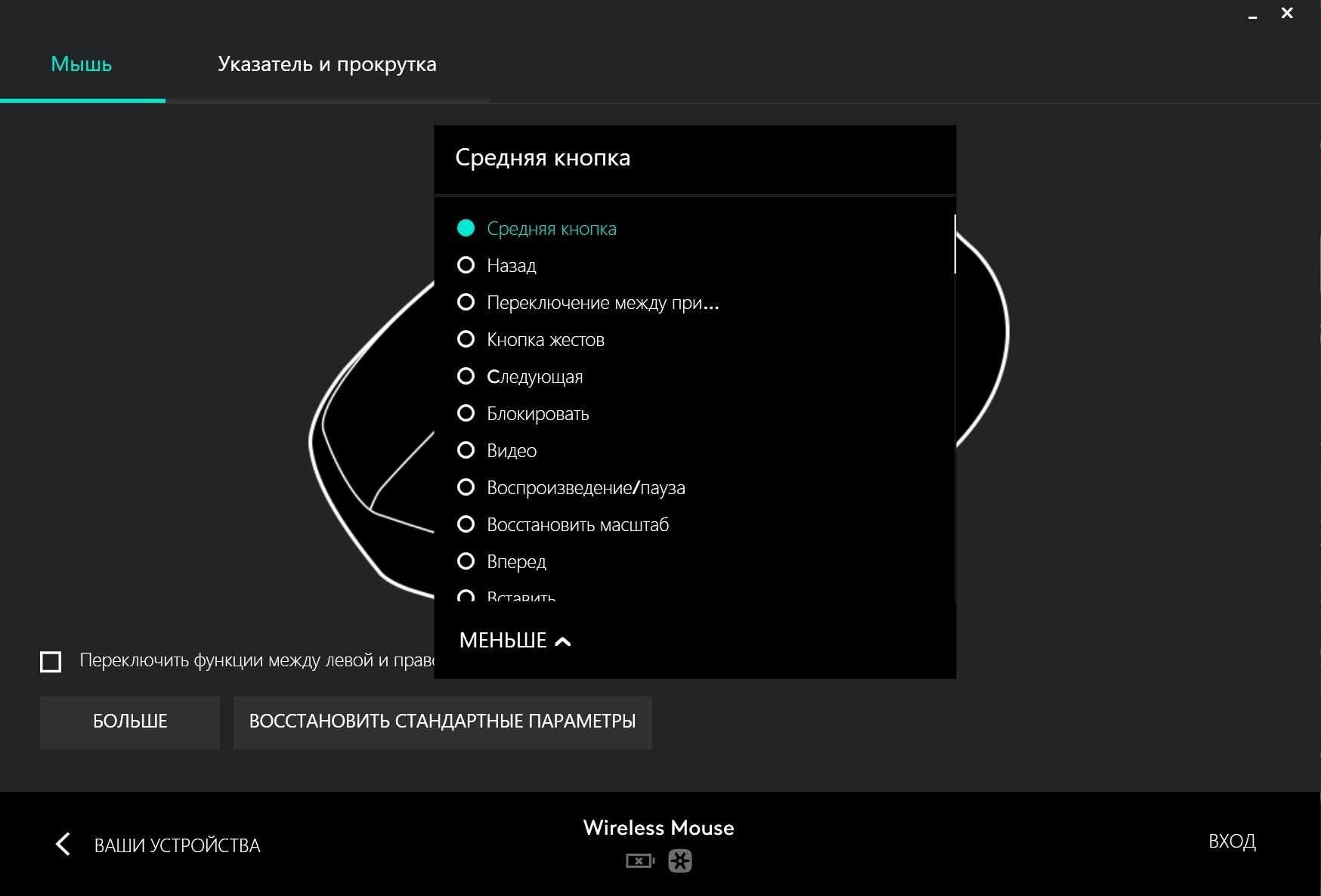Switch to the Мышь tab
Viewport: 1321px width, 896px height.
[x=82, y=64]
